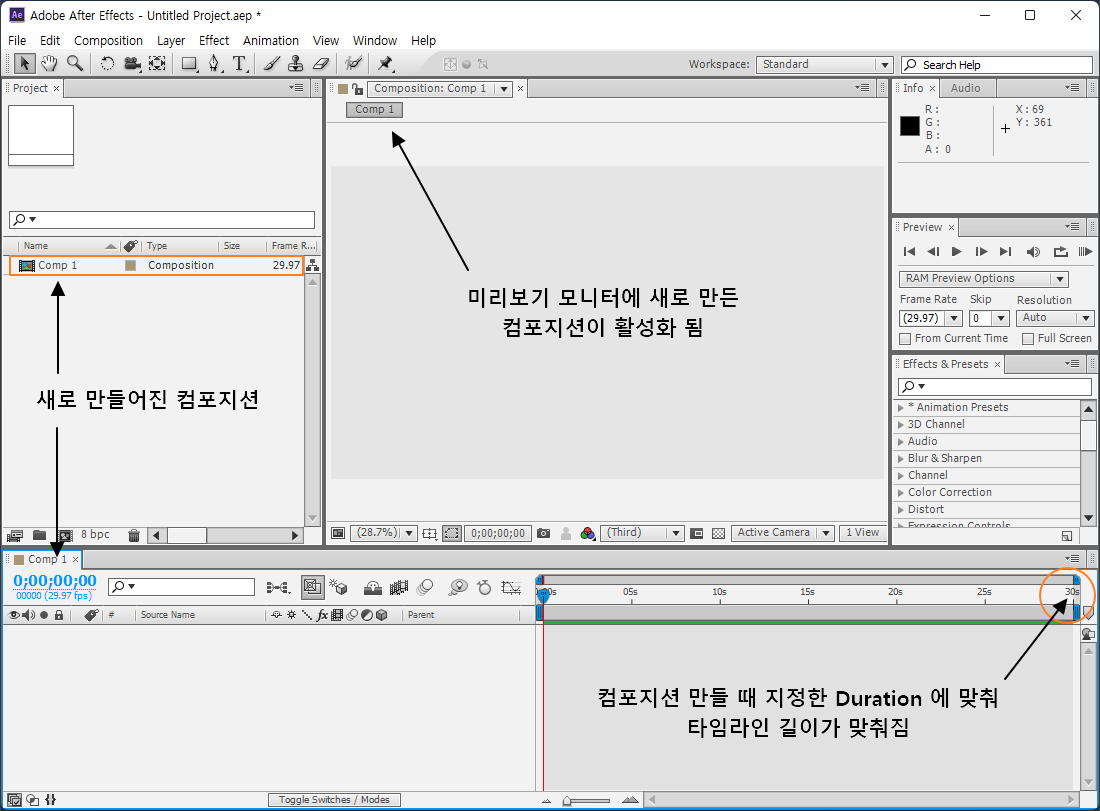This screenshot has height=811, width=1100.
Task: Click the 8 bpc color depth button
Action: [x=95, y=535]
